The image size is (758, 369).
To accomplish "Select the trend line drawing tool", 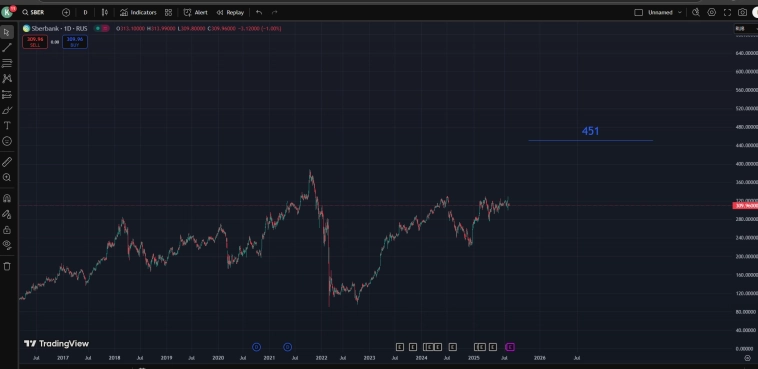I will coord(7,47).
